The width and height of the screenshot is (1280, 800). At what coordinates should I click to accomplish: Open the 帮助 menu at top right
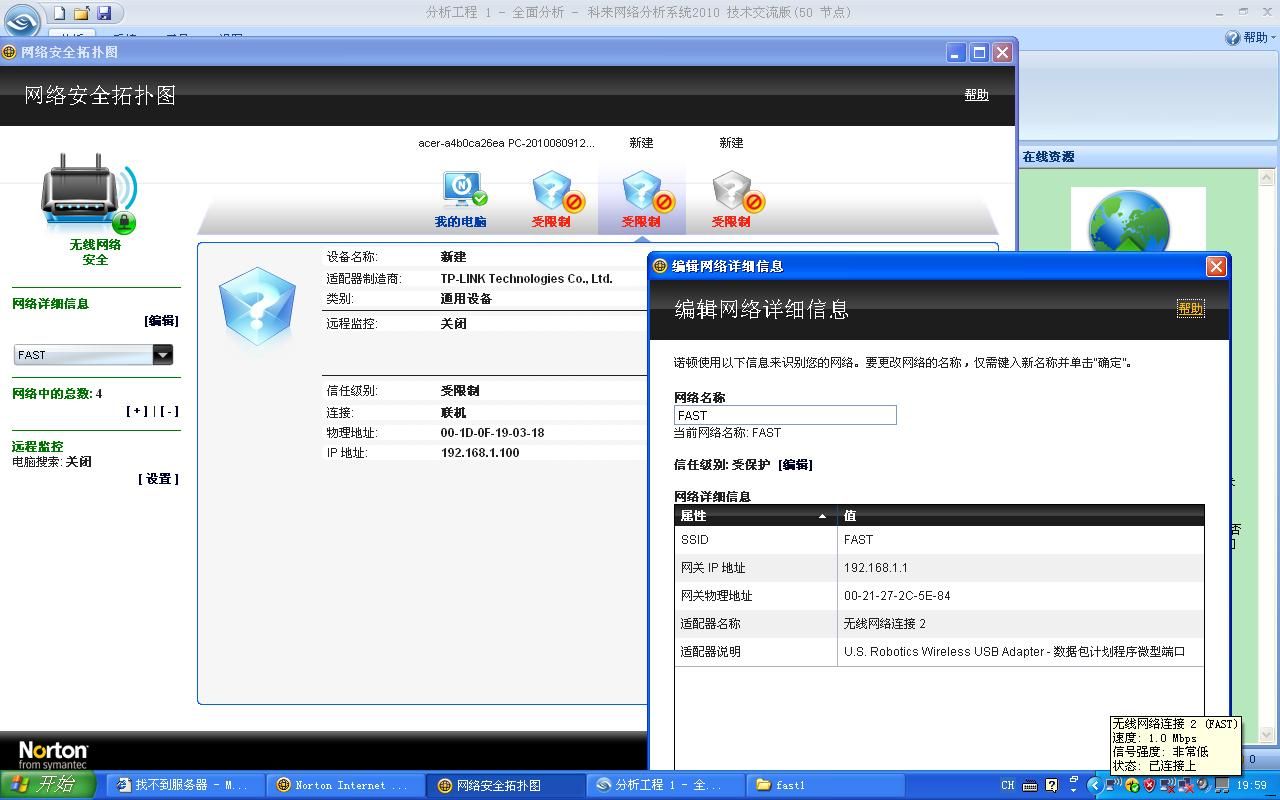click(x=1250, y=37)
